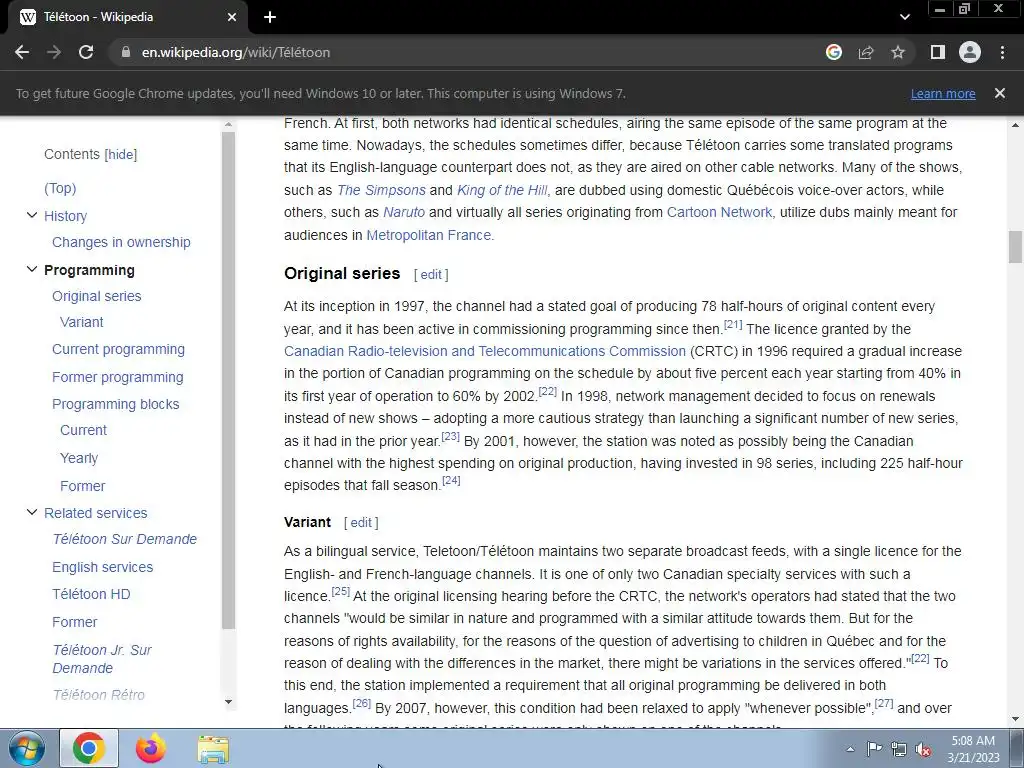Jump to Current under Programming blocks
Image resolution: width=1024 pixels, height=768 pixels.
click(84, 430)
